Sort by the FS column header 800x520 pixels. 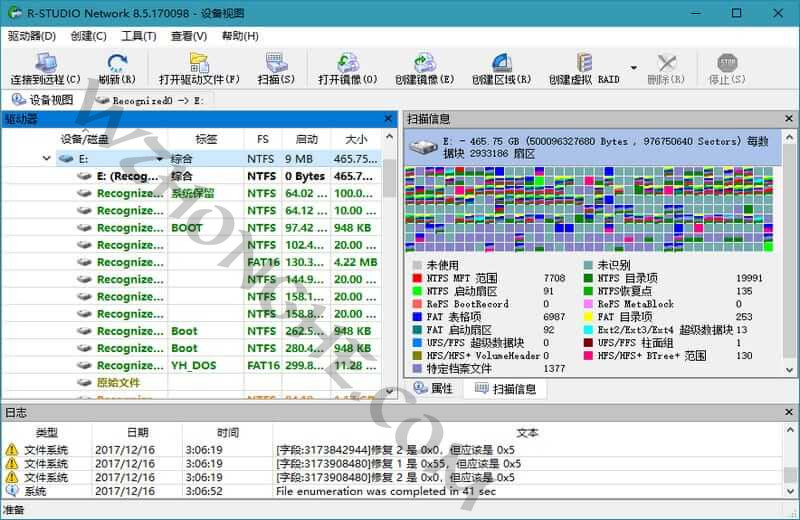click(262, 139)
